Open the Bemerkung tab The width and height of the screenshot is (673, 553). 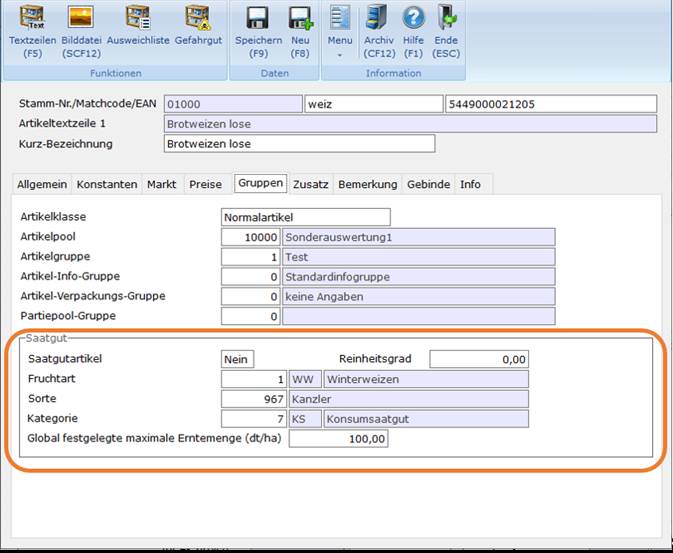(x=367, y=185)
